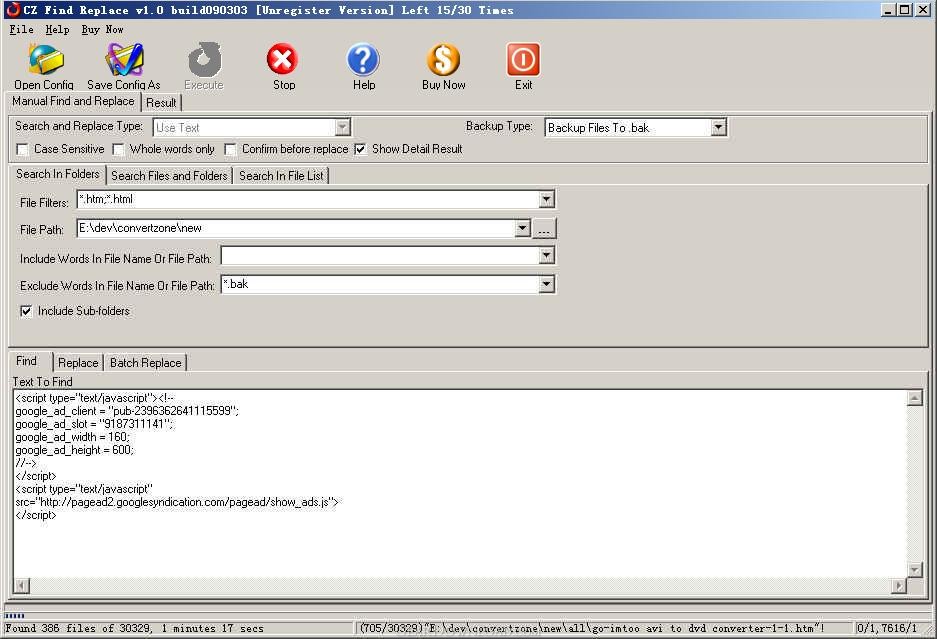Switch to Manual Find and Replace tab
Screen dimensions: 937x639
pos(74,101)
